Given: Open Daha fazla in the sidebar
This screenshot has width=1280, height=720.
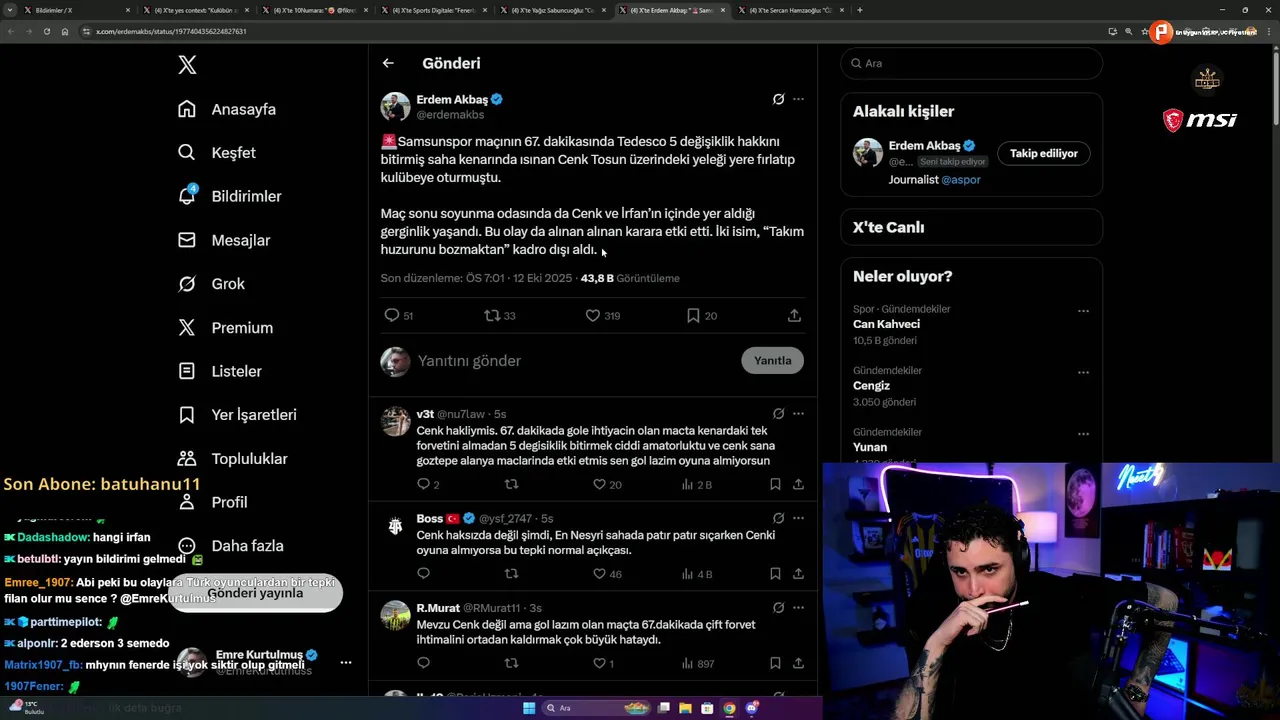Looking at the screenshot, I should tap(230, 546).
